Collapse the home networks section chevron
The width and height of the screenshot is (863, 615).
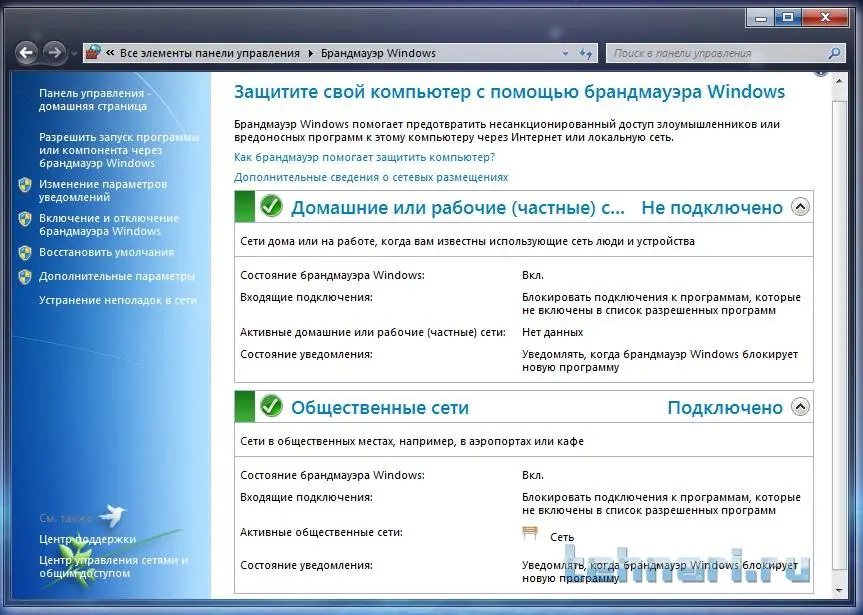(x=800, y=206)
